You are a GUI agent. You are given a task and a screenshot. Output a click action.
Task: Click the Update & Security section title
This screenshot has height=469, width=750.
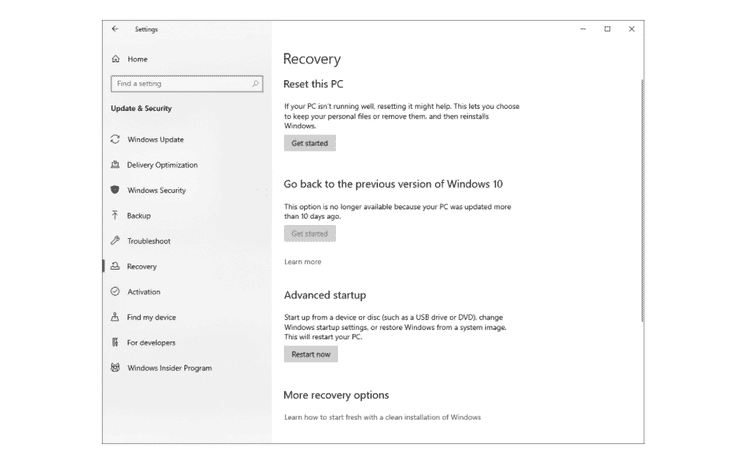tap(141, 108)
